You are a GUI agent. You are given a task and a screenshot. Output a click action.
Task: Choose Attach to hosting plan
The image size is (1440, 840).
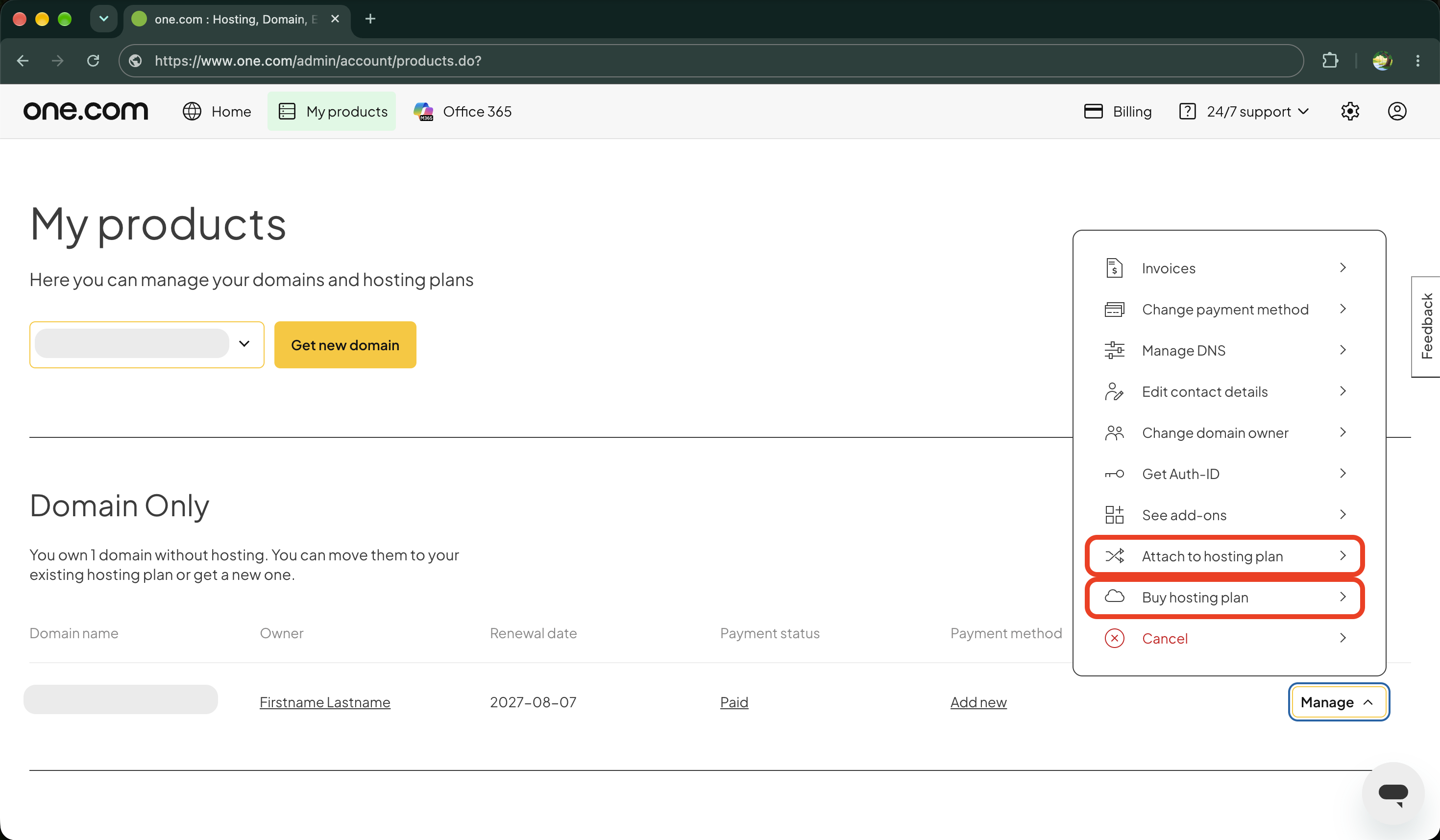pyautogui.click(x=1224, y=556)
